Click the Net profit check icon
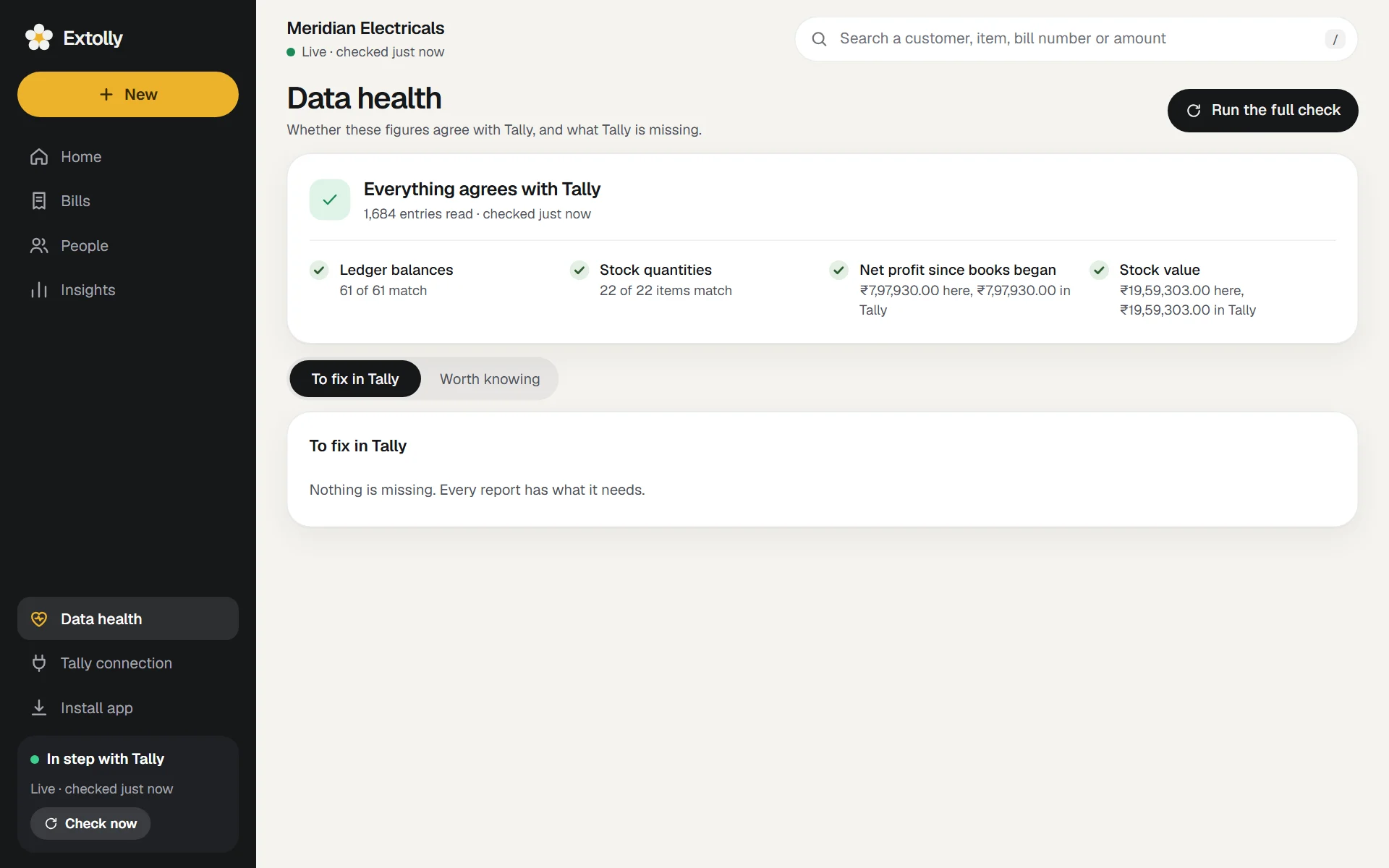This screenshot has width=1389, height=868. click(838, 271)
